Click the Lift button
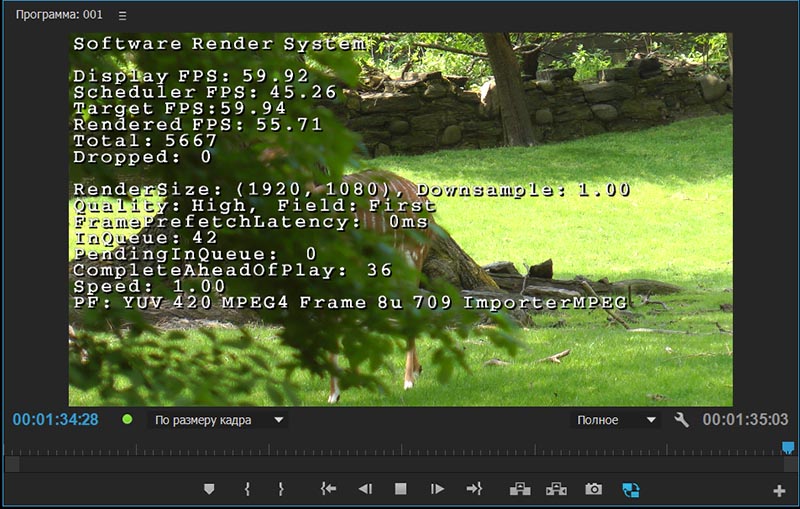 coord(520,489)
